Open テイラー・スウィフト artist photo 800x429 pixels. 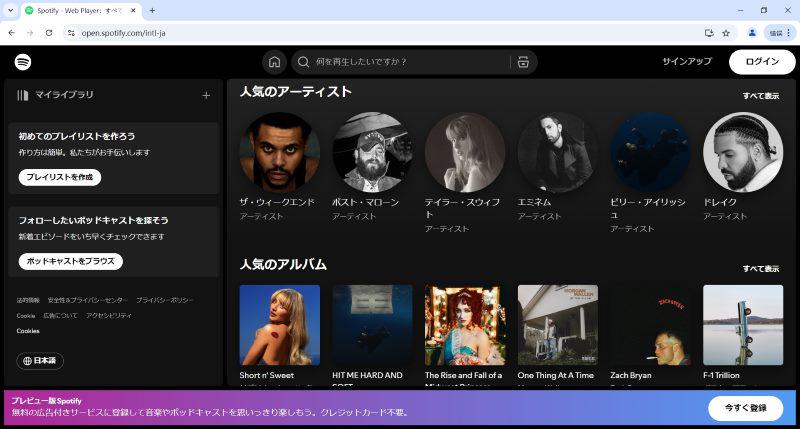click(x=465, y=153)
